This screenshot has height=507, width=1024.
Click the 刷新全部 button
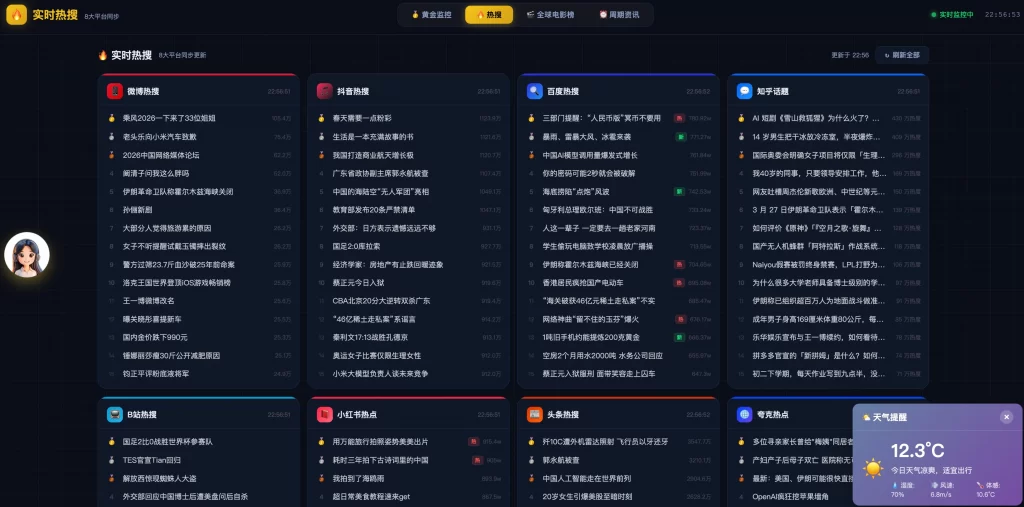pos(902,55)
